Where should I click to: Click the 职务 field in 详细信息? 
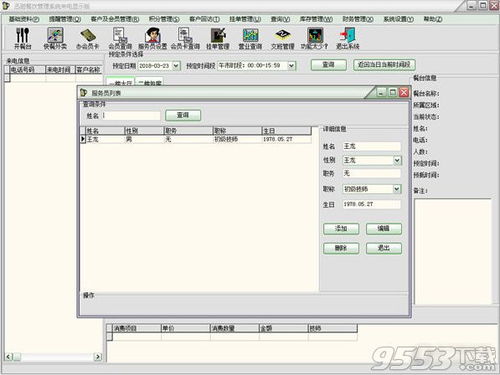pyautogui.click(x=372, y=173)
